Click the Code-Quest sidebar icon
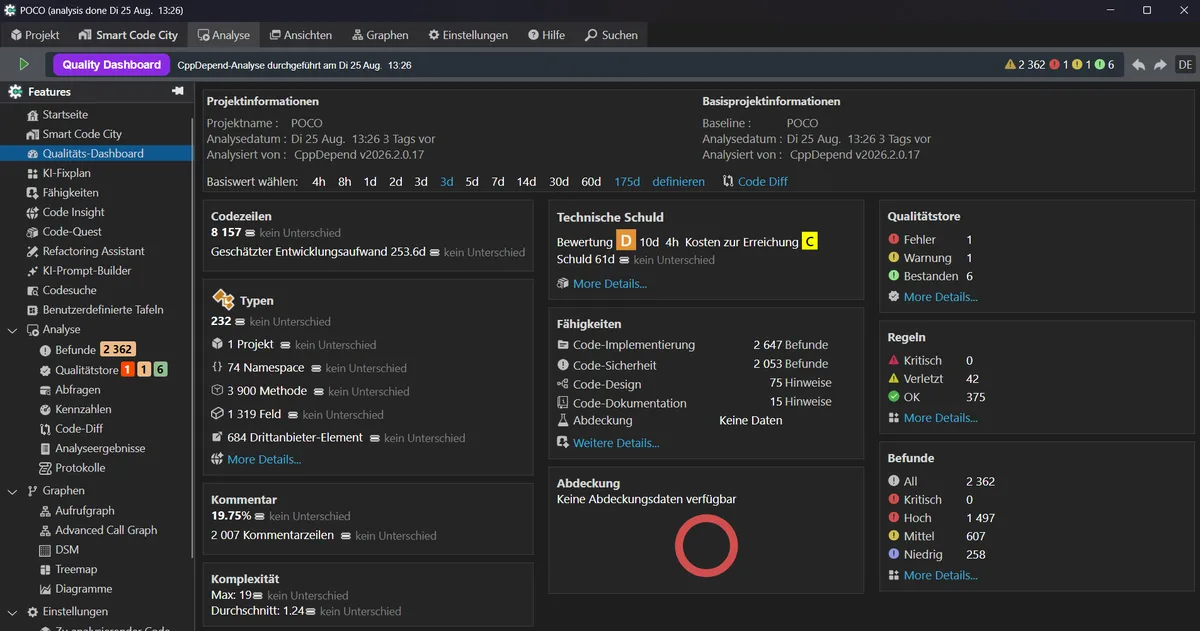 tap(33, 231)
